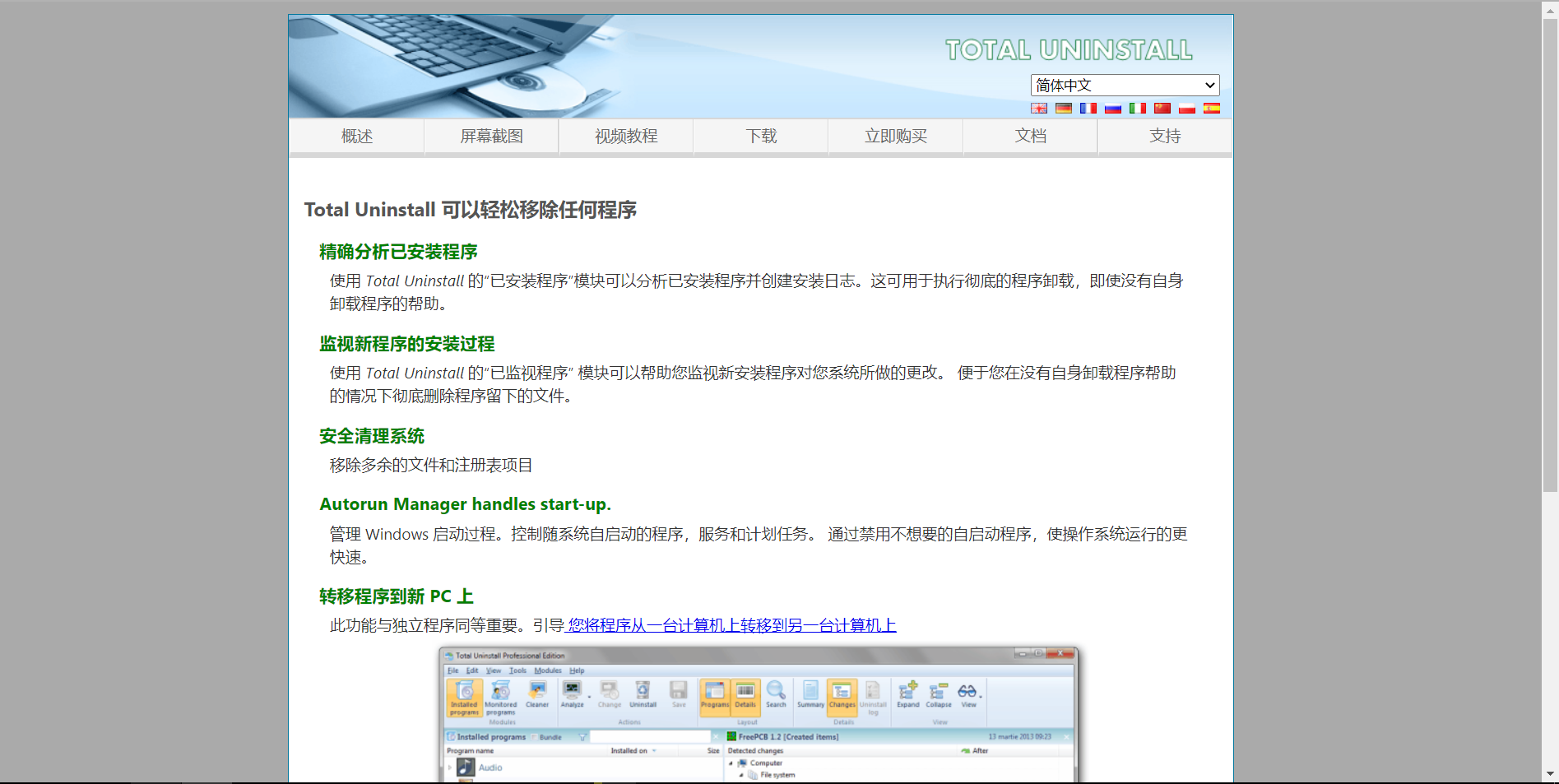This screenshot has width=1559, height=784.
Task: Open the 支持 tab
Action: pos(1165,137)
